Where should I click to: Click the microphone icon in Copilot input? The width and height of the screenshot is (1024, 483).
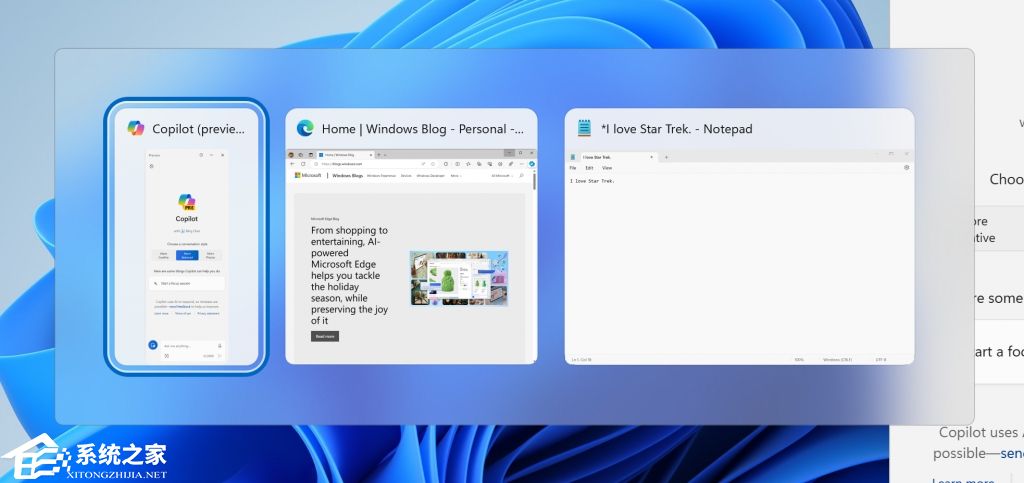(219, 345)
